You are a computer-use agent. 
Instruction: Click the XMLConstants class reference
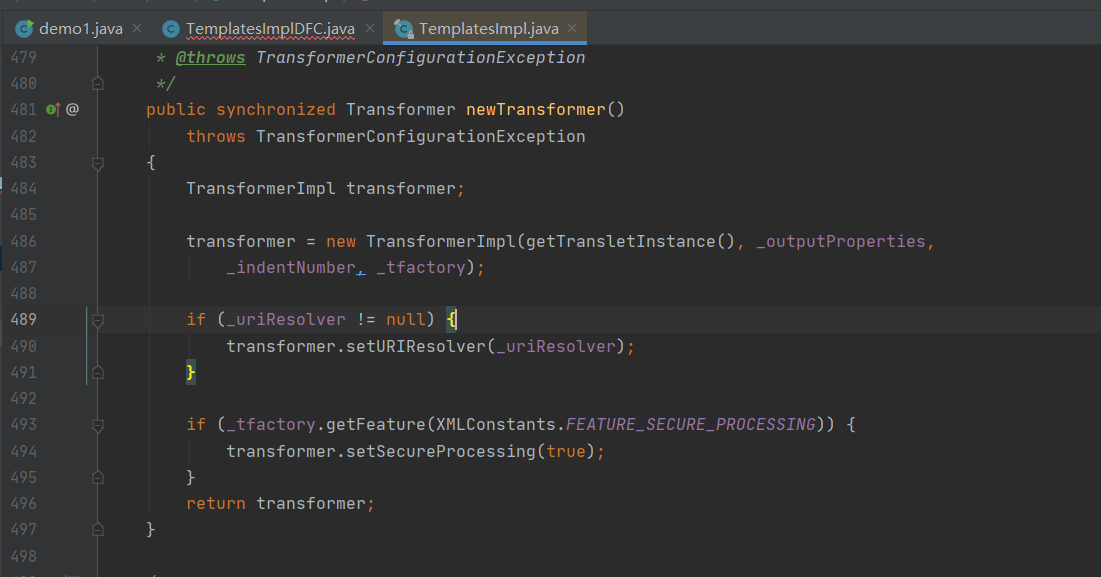click(x=496, y=425)
